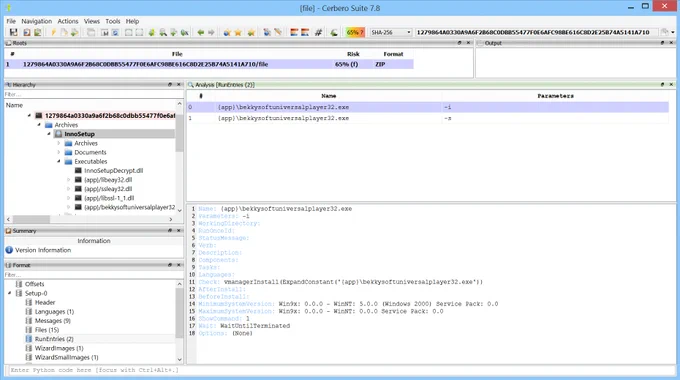Click the star with globe toolbar icon
680x380 pixels.
[x=227, y=33]
